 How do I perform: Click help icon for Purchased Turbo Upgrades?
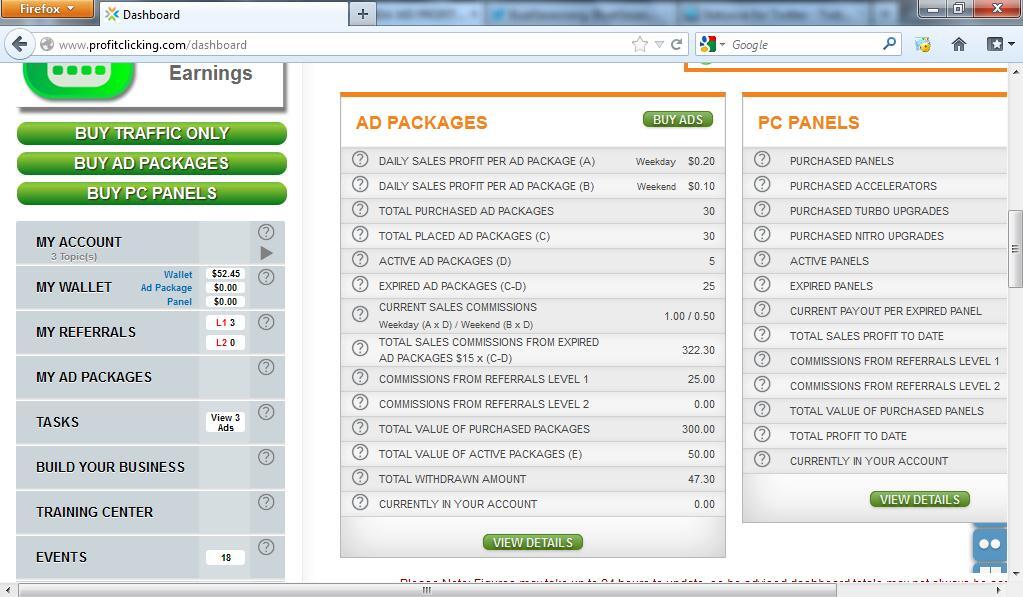pyautogui.click(x=762, y=209)
